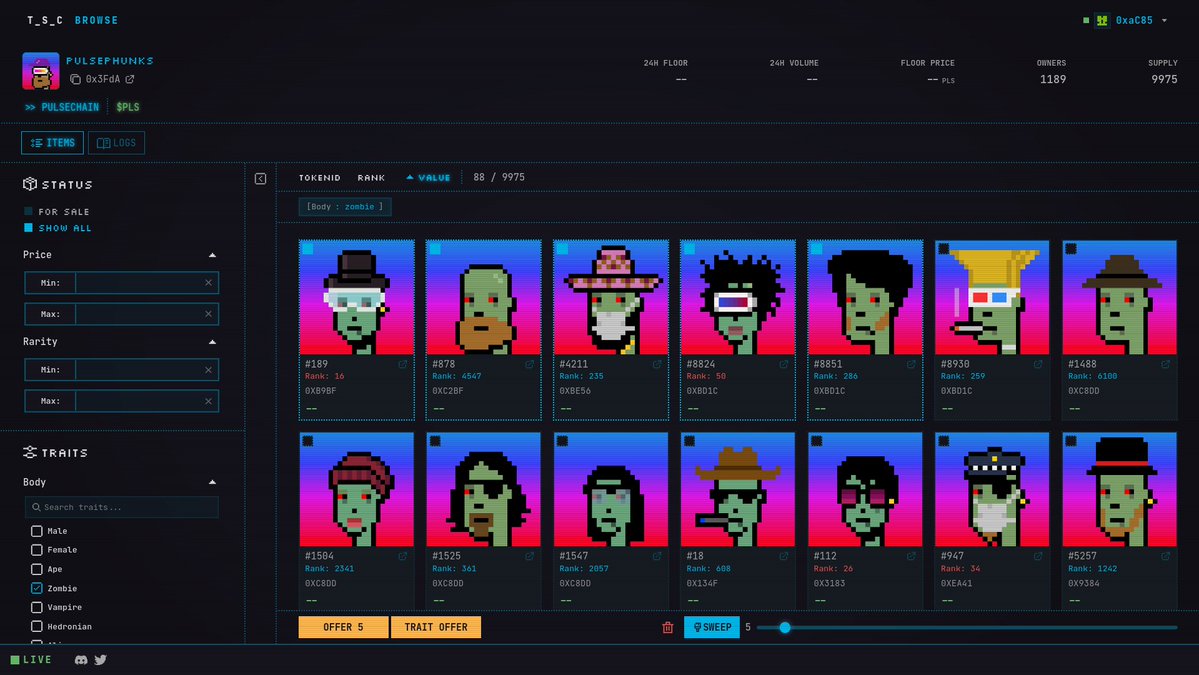Open external link for token #947
The height and width of the screenshot is (675, 1199).
pyautogui.click(x=1038, y=557)
